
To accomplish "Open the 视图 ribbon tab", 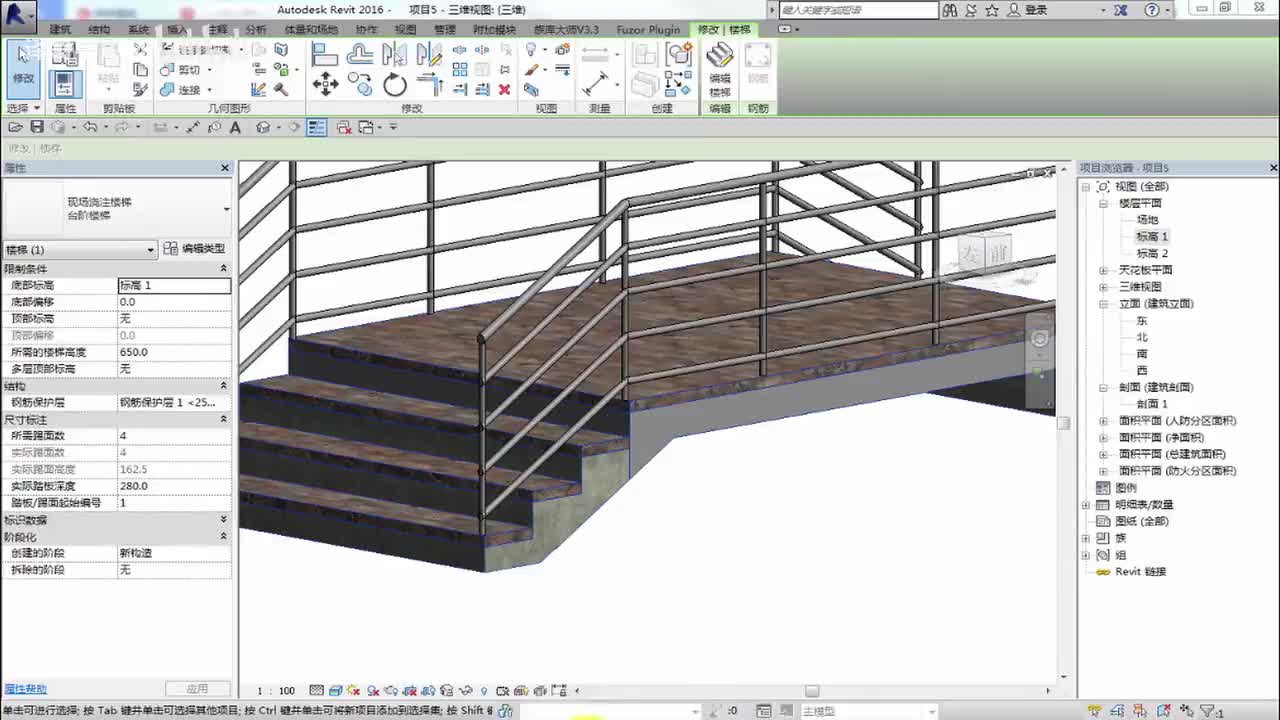I will coord(405,30).
